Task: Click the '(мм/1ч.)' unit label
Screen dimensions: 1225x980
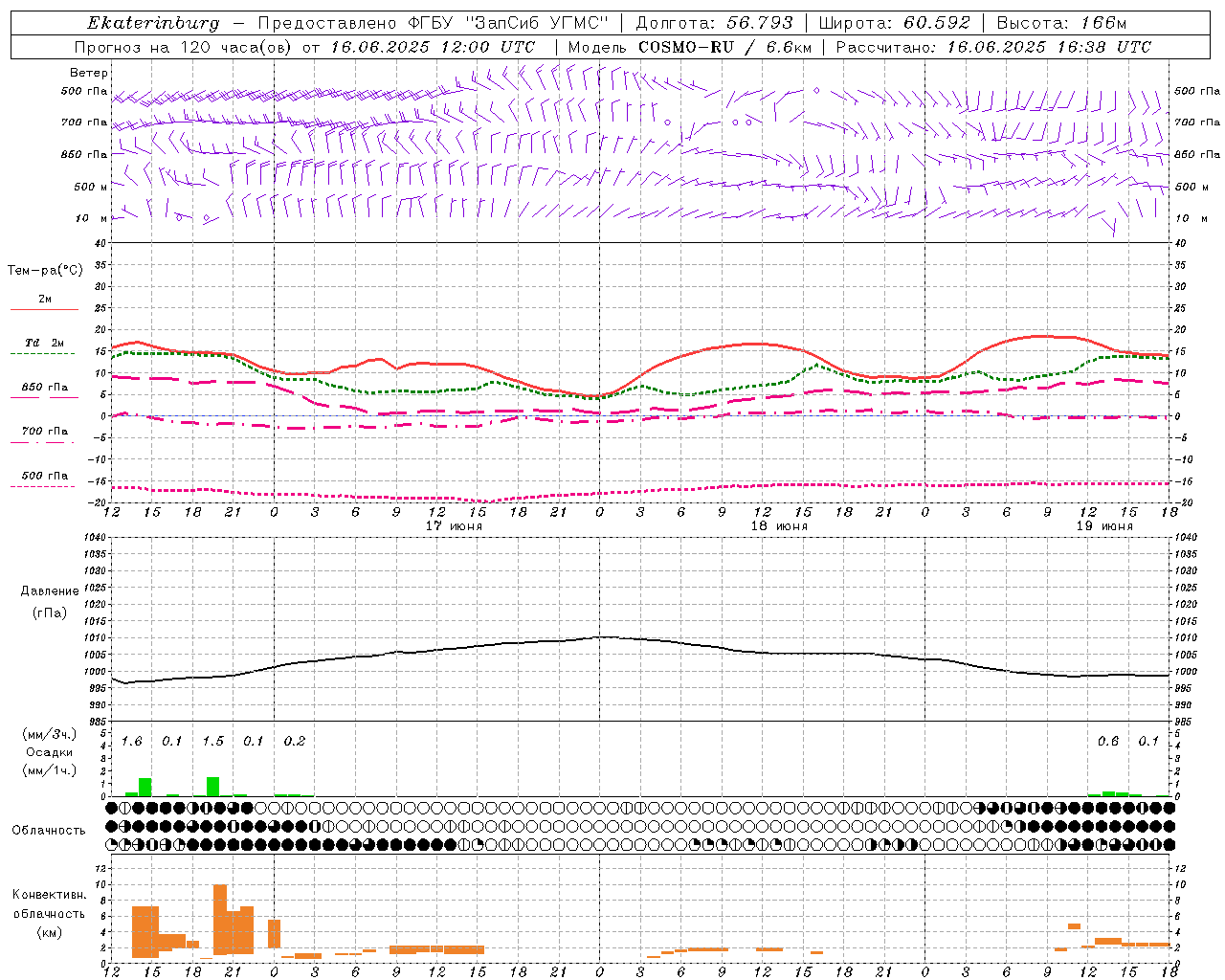Action: point(49,769)
